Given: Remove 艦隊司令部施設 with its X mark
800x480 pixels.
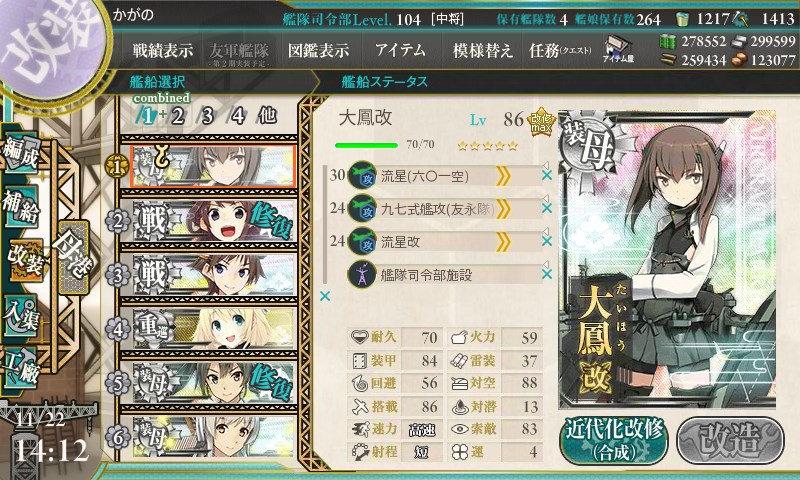Looking at the screenshot, I should (x=546, y=274).
